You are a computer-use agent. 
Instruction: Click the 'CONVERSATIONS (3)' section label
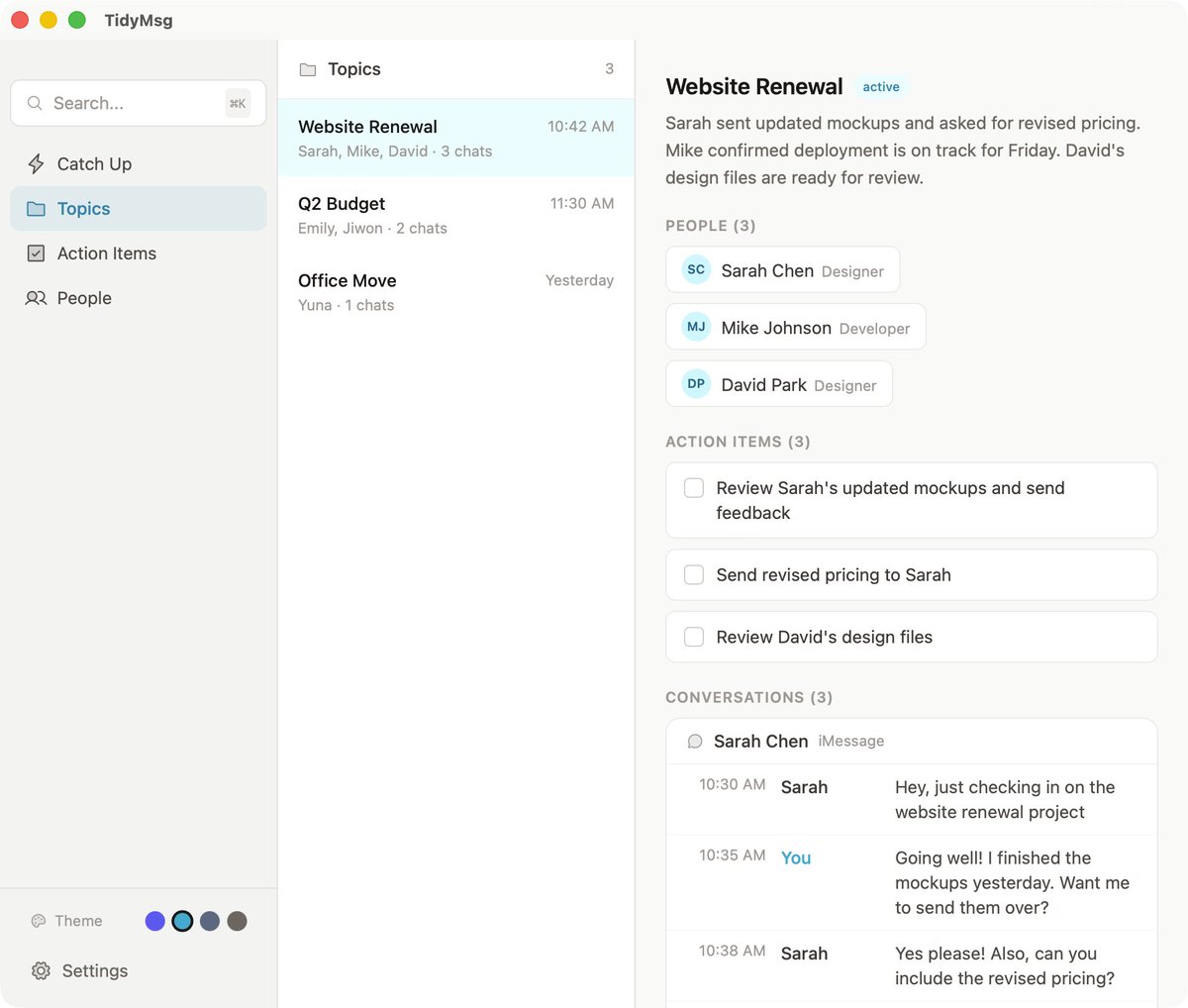[748, 697]
